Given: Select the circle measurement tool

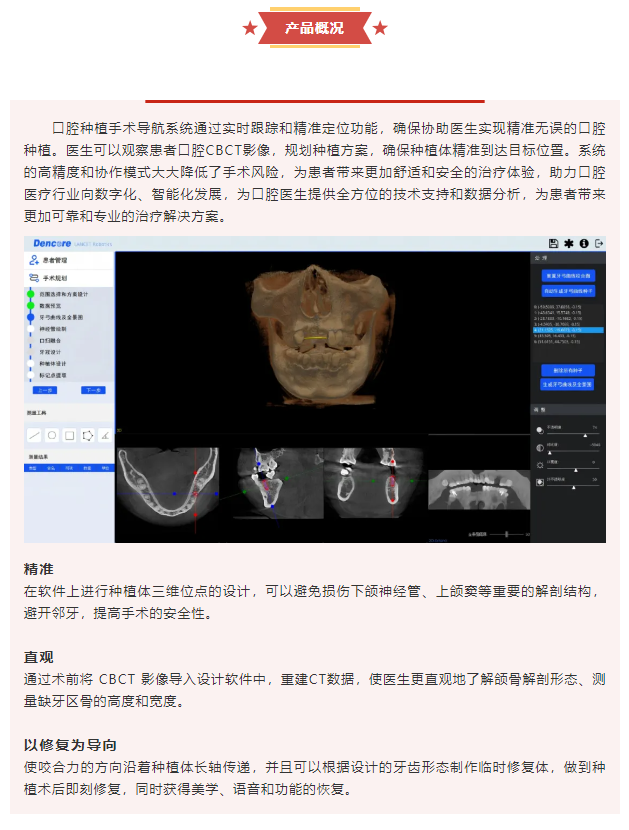Looking at the screenshot, I should coord(52,436).
